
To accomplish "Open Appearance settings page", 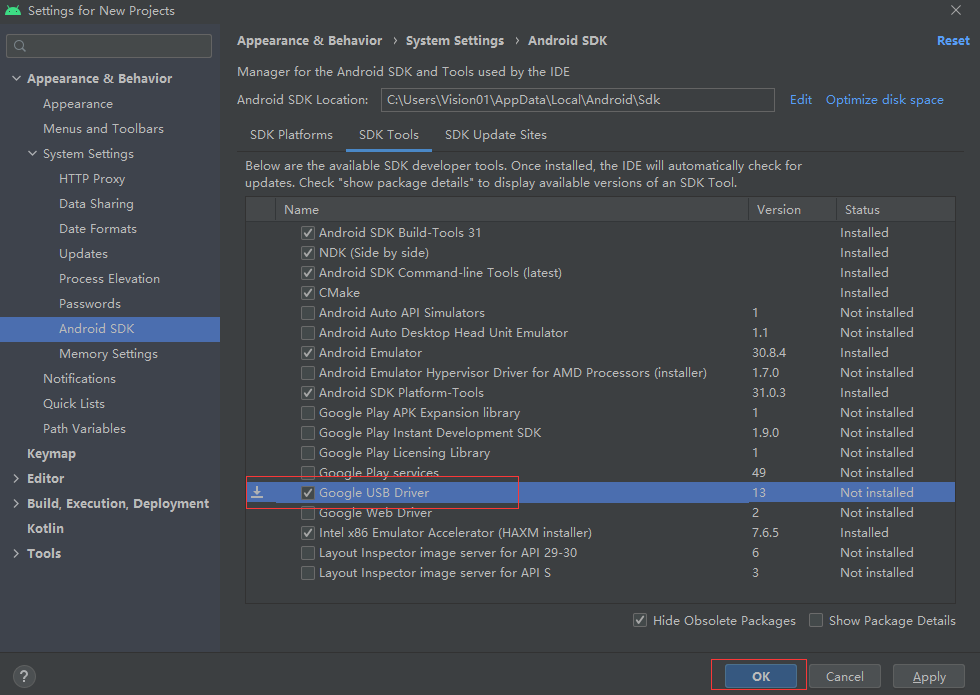I will (78, 104).
